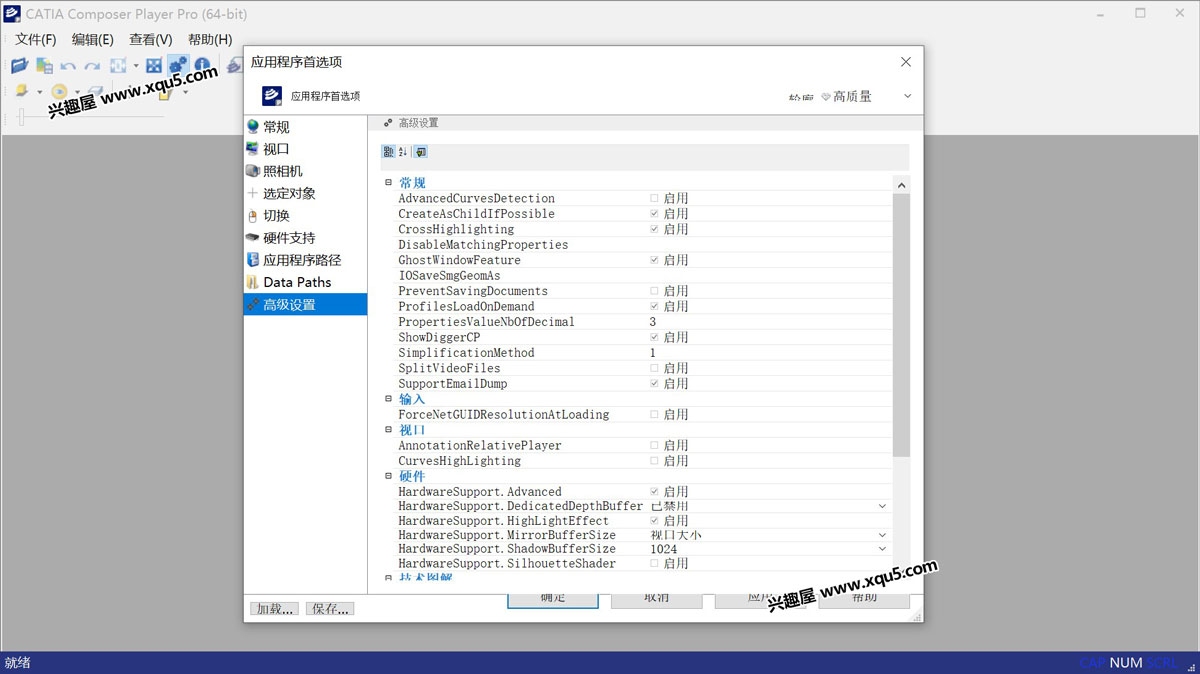This screenshot has width=1200, height=674.
Task: Click the image thumbnails toolbar icon beside Open
Action: [44, 66]
